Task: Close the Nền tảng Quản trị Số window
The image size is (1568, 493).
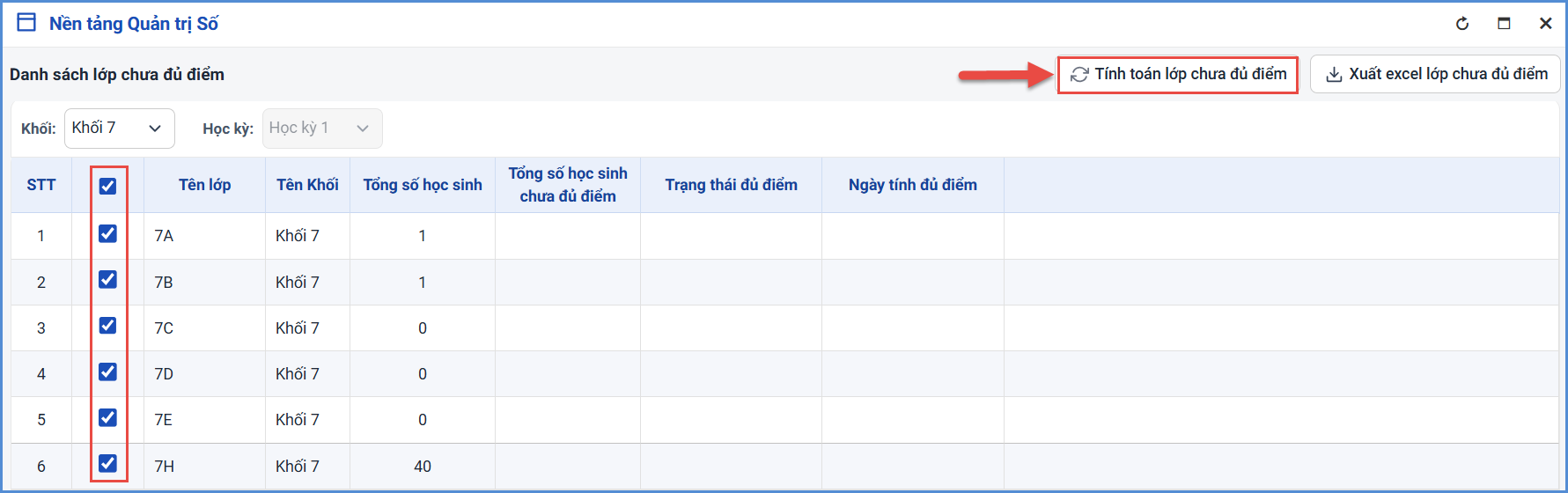Action: (x=1545, y=24)
